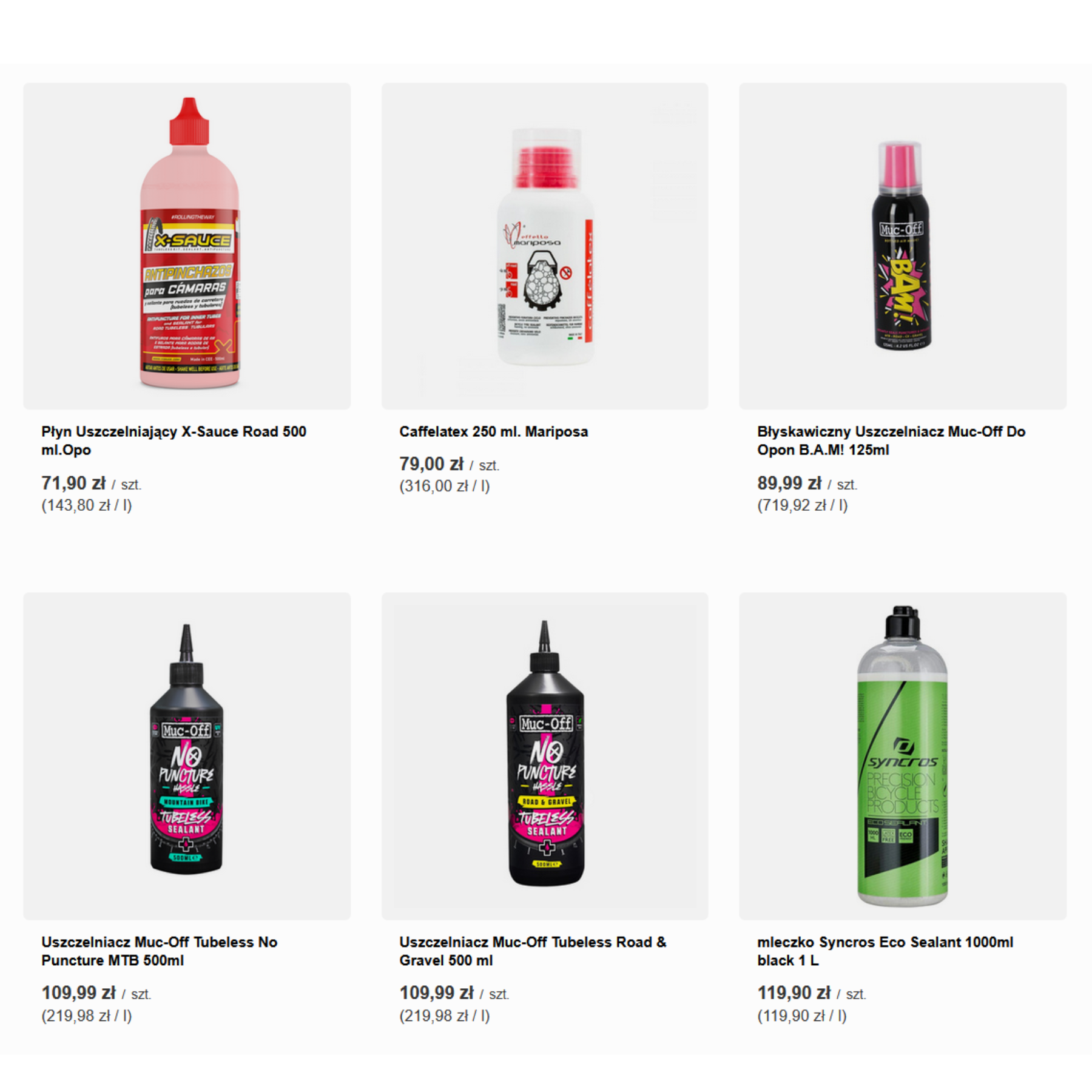Screen dimensions: 1092x1092
Task: Open the Muc-Off No Puncture MTB bottle image
Action: click(x=187, y=756)
